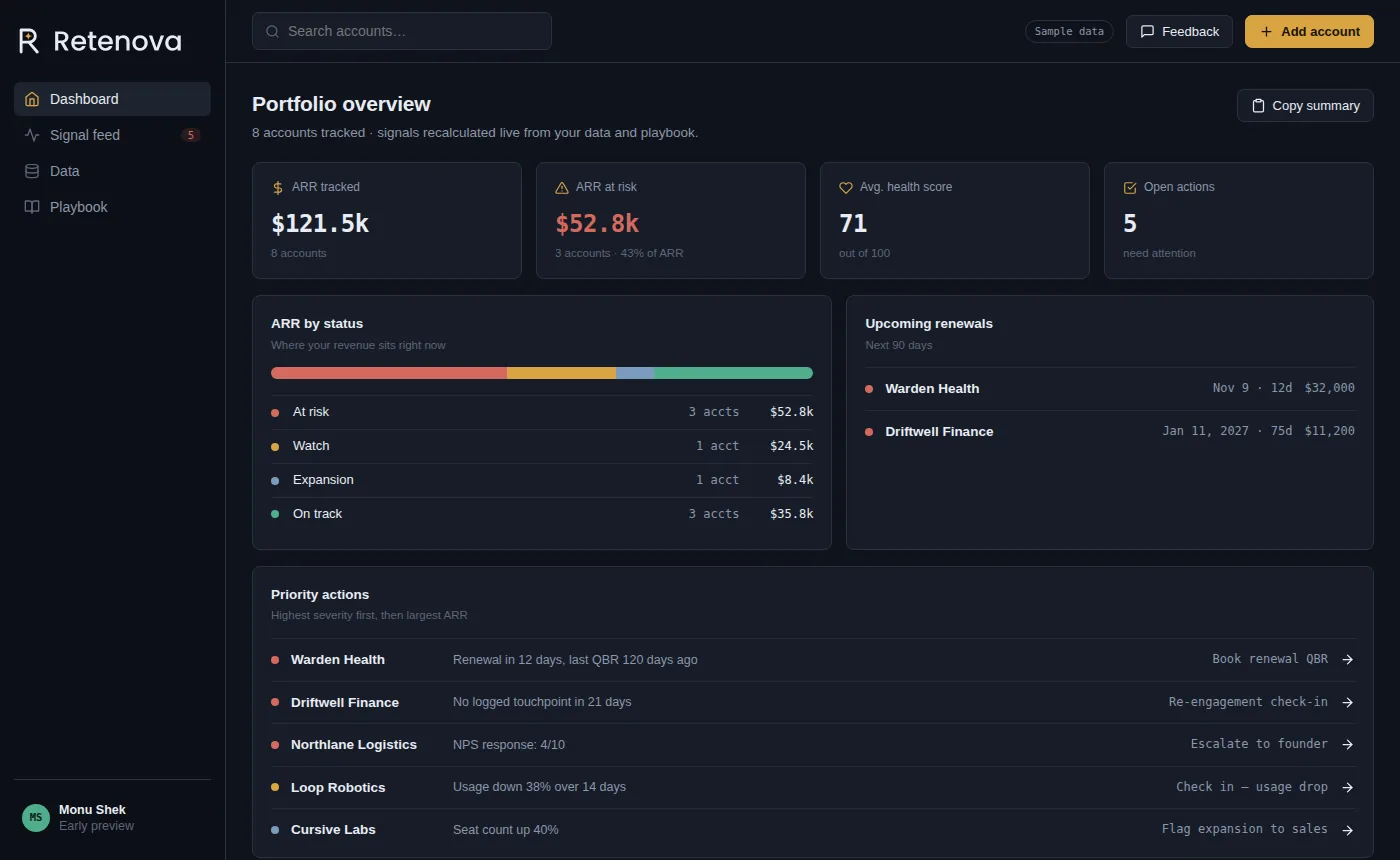
Task: Click the Add account button
Action: (x=1309, y=31)
